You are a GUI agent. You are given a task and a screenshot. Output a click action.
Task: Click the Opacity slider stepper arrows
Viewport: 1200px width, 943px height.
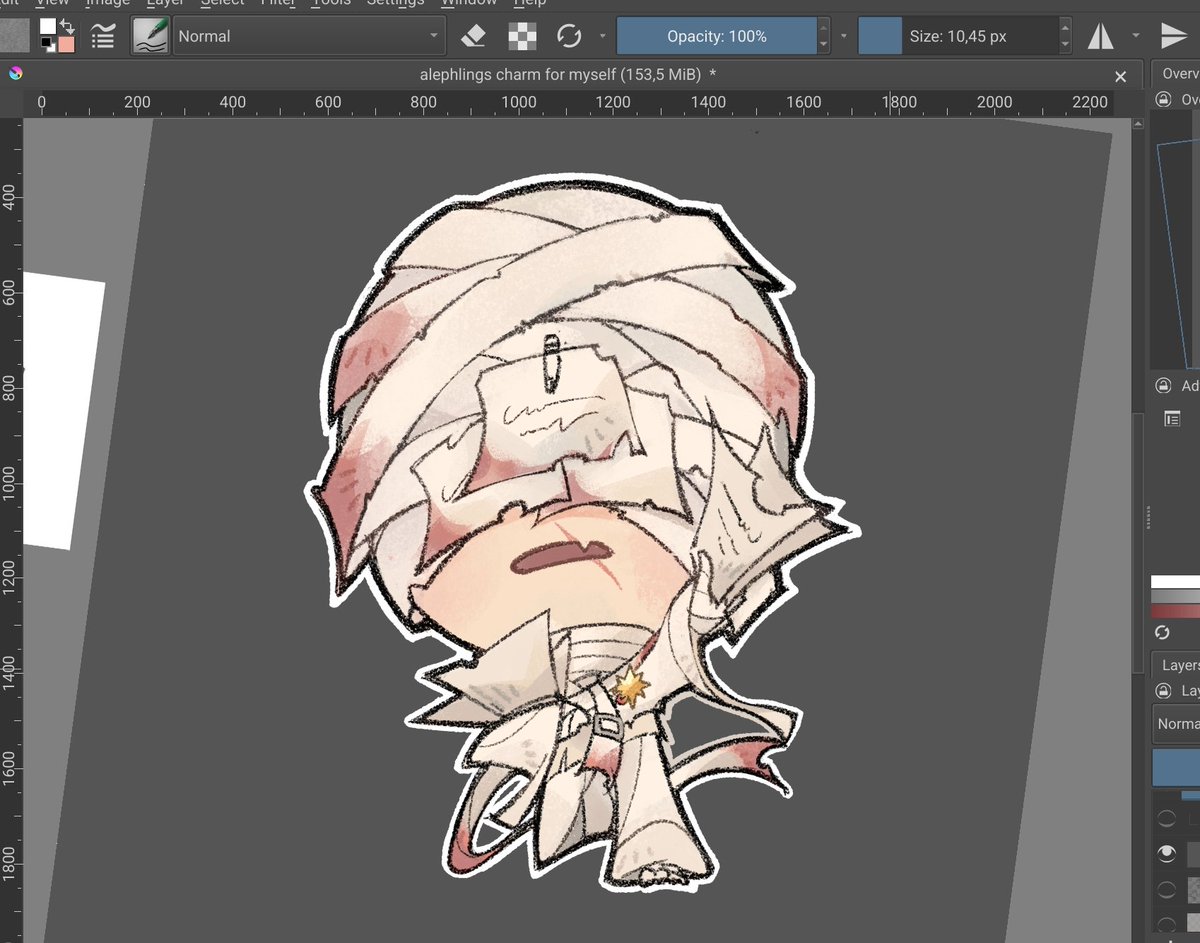[x=824, y=36]
